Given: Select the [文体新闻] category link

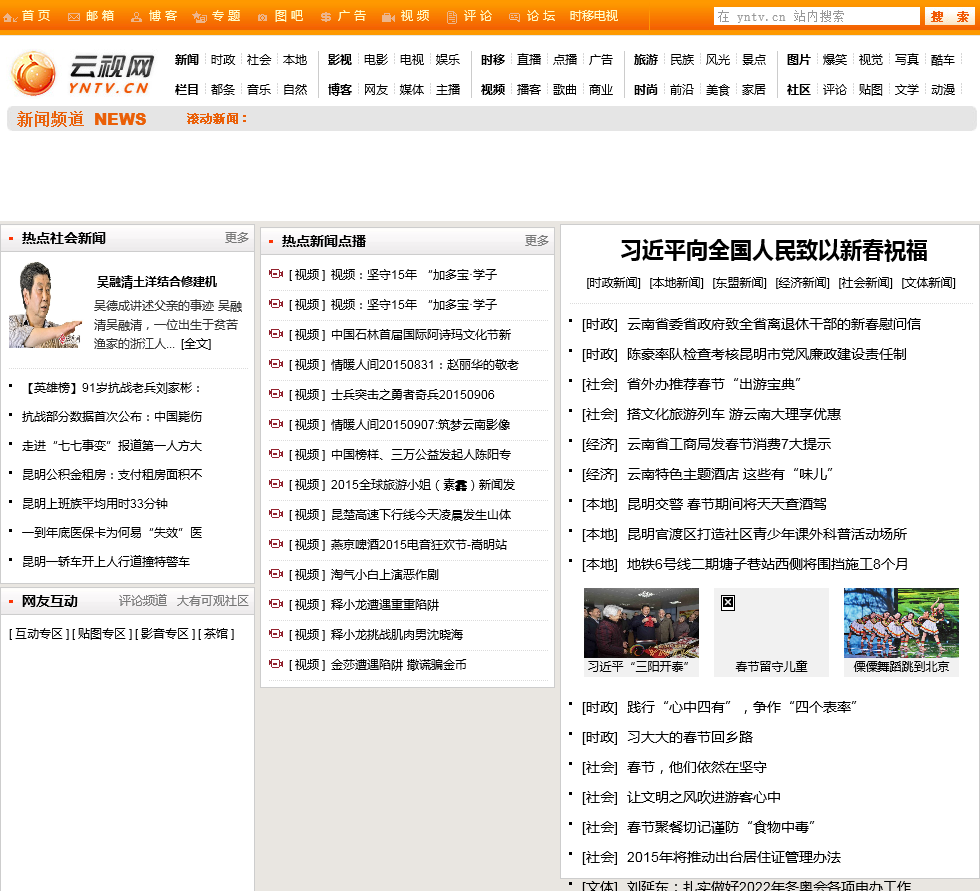Looking at the screenshot, I should pyautogui.click(x=928, y=283).
